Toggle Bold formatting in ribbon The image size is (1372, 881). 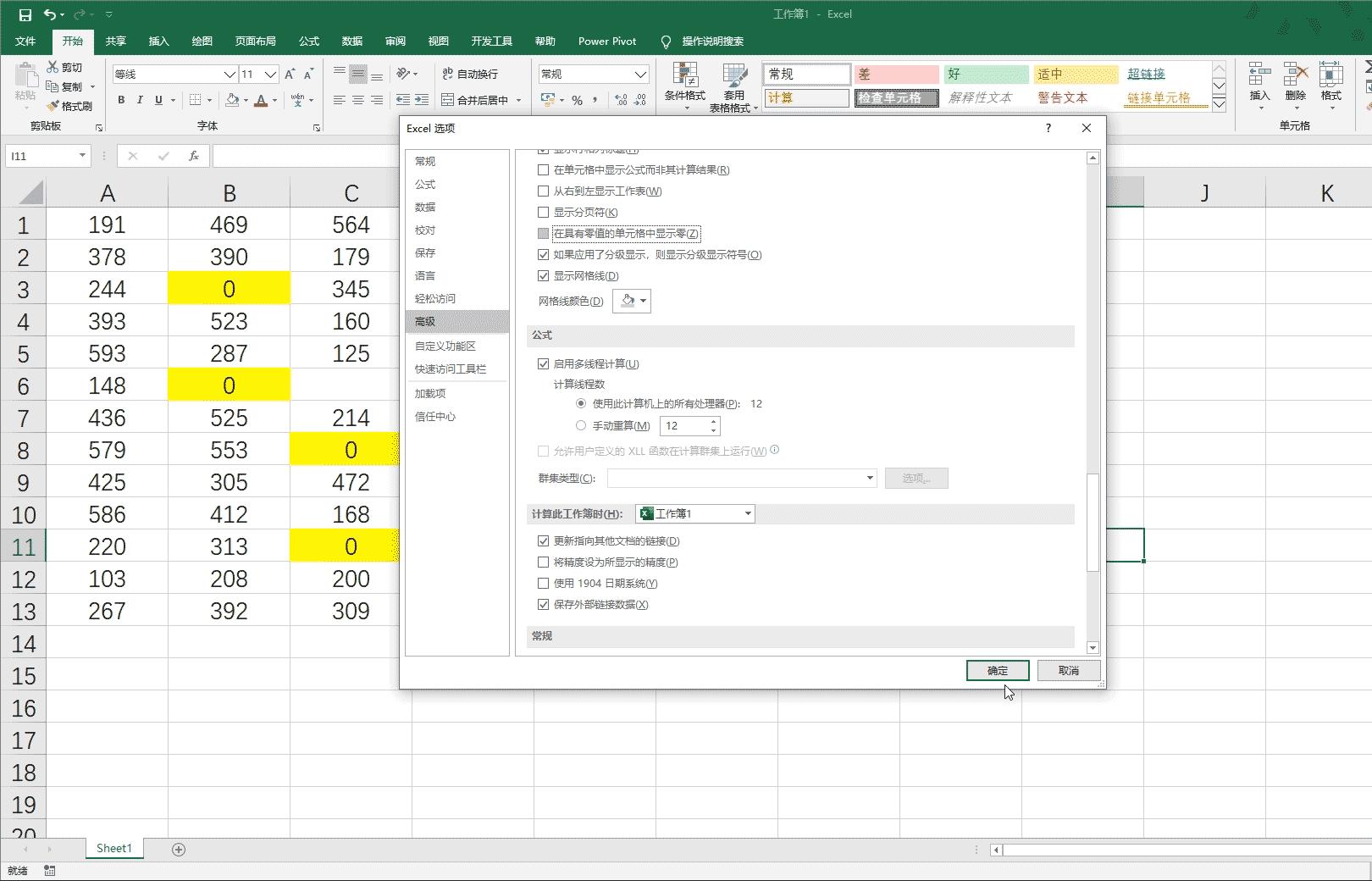click(x=121, y=100)
